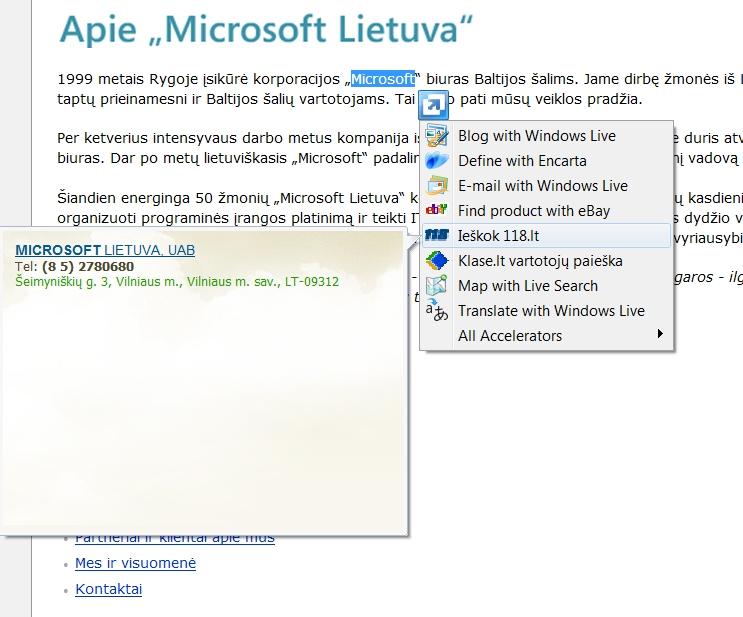Click the Live Search map icon
This screenshot has height=617, width=743.
[436, 286]
